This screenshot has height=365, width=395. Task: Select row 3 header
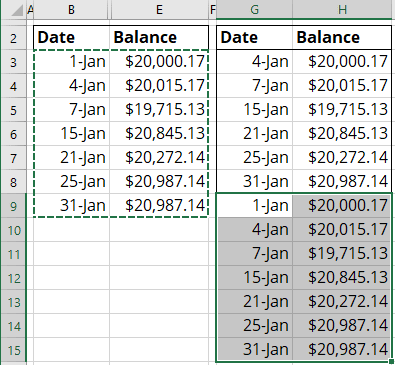click(x=13, y=62)
